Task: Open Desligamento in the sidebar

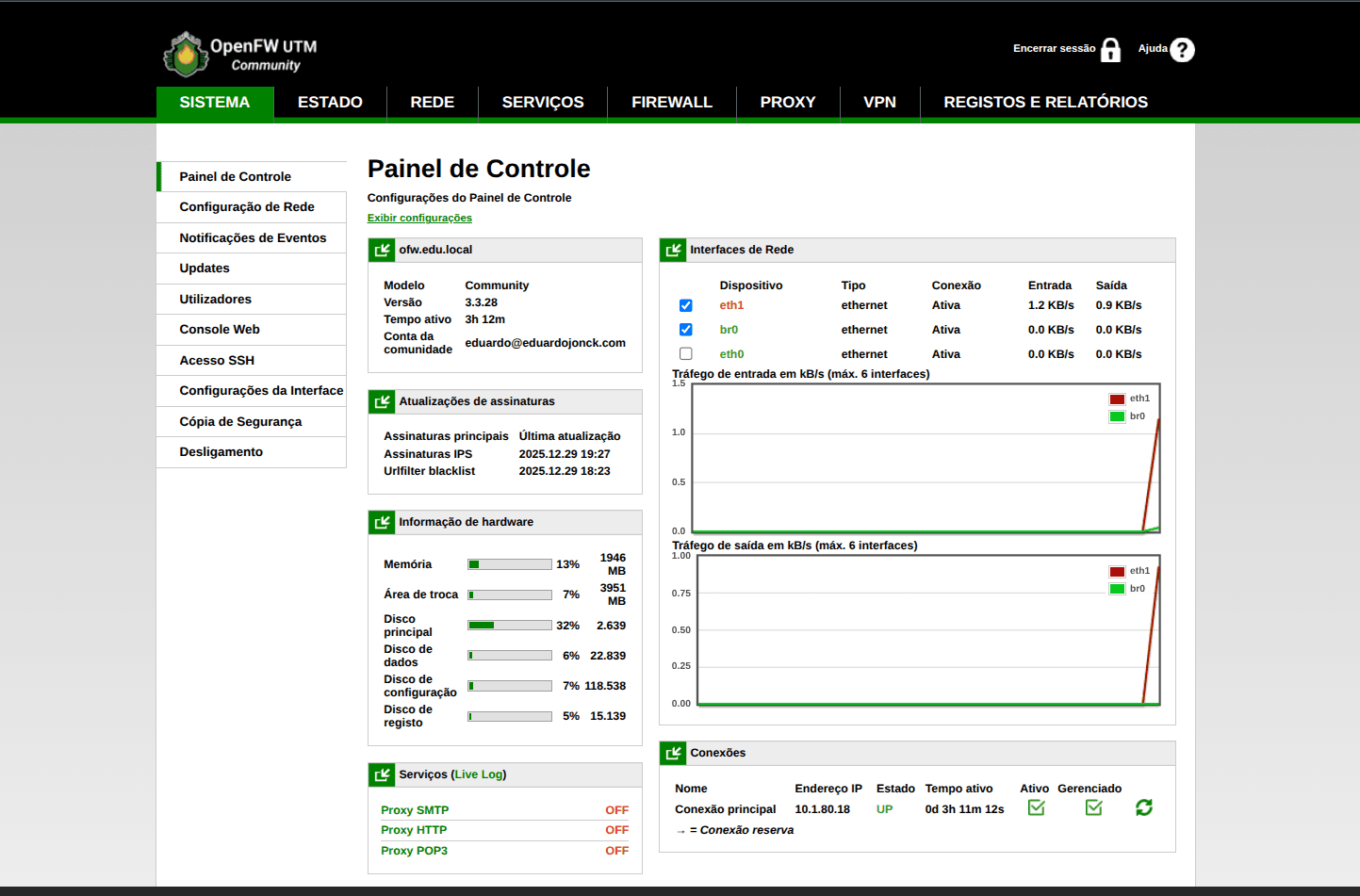Action: 252,452
